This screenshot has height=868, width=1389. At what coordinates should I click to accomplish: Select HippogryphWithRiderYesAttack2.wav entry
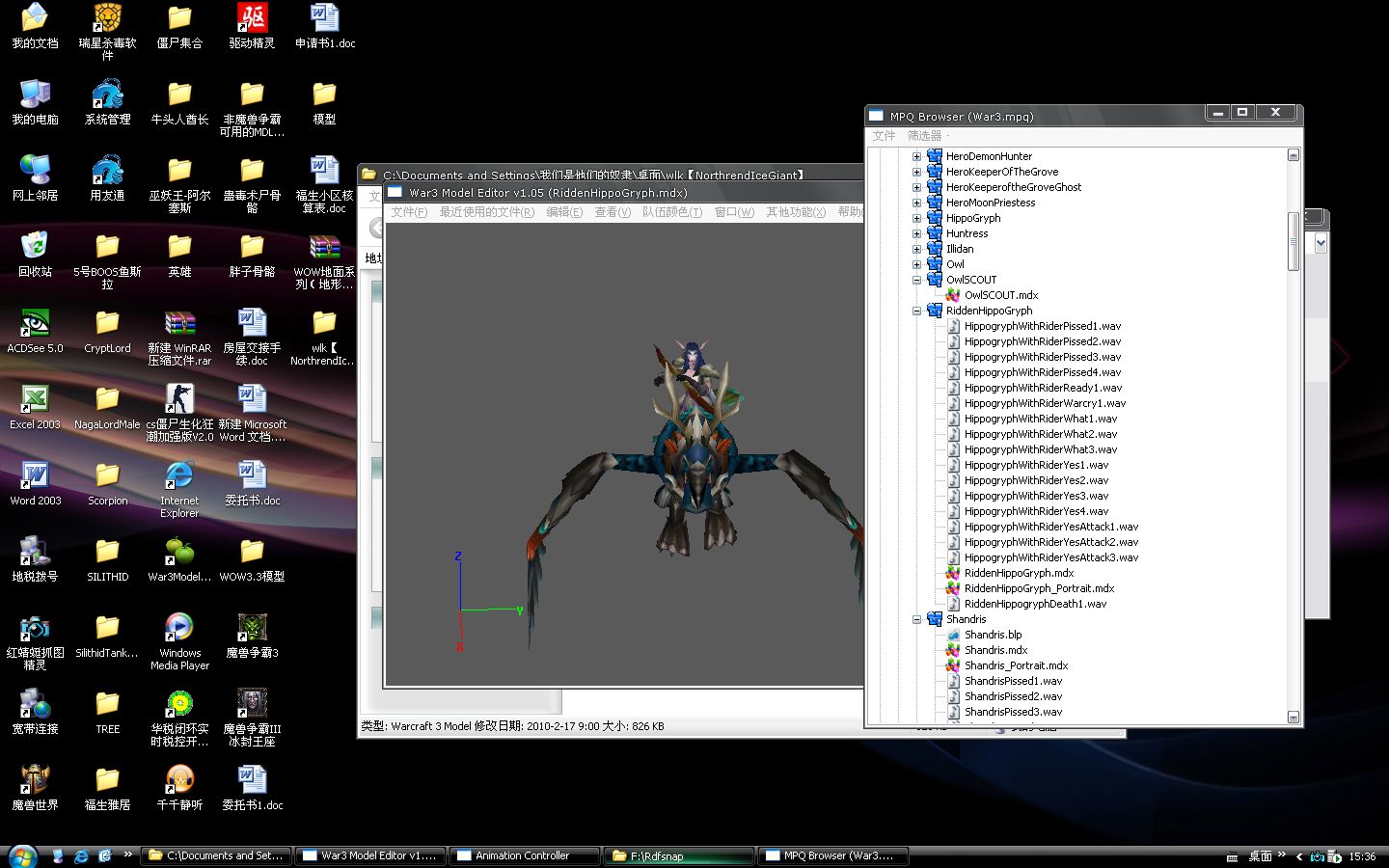click(1051, 542)
